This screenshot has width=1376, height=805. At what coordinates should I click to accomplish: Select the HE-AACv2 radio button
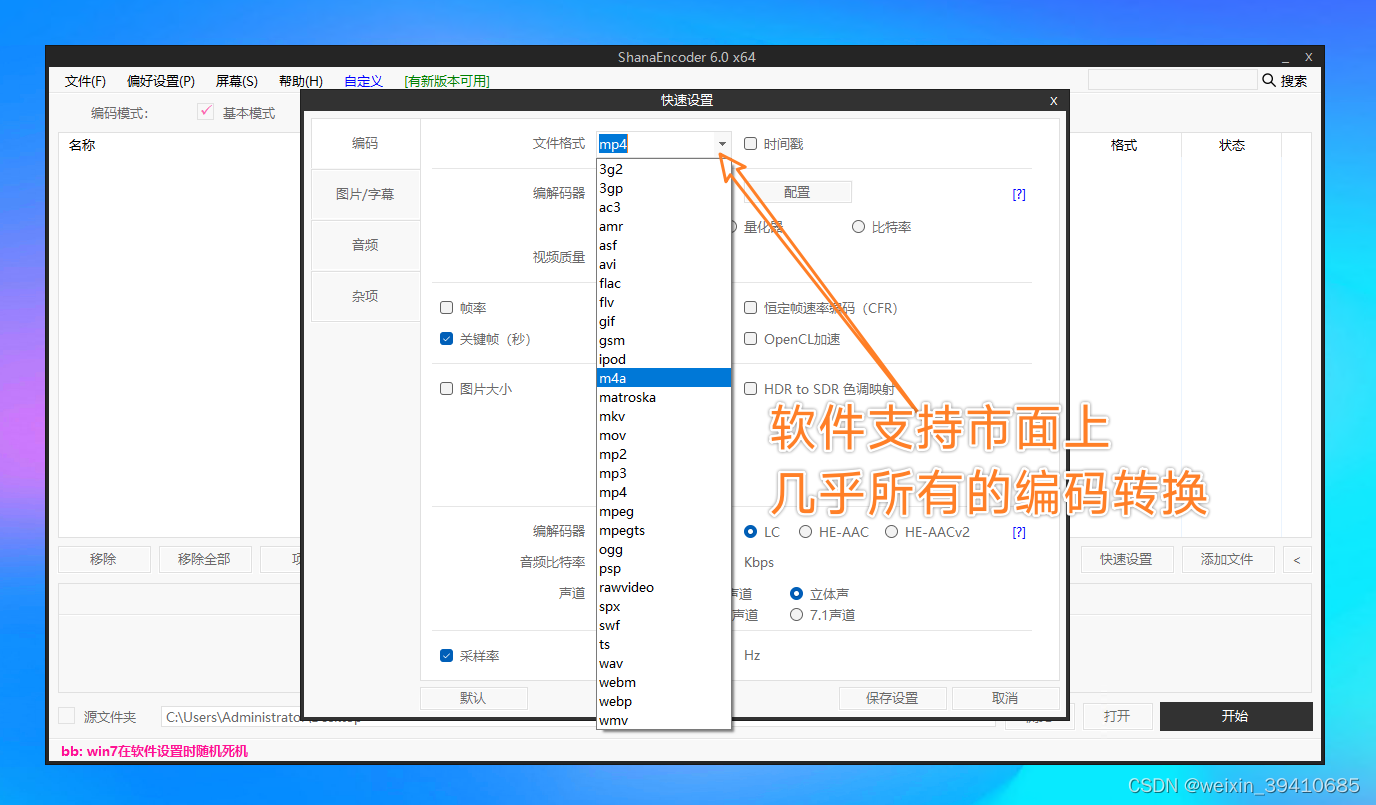(x=891, y=532)
